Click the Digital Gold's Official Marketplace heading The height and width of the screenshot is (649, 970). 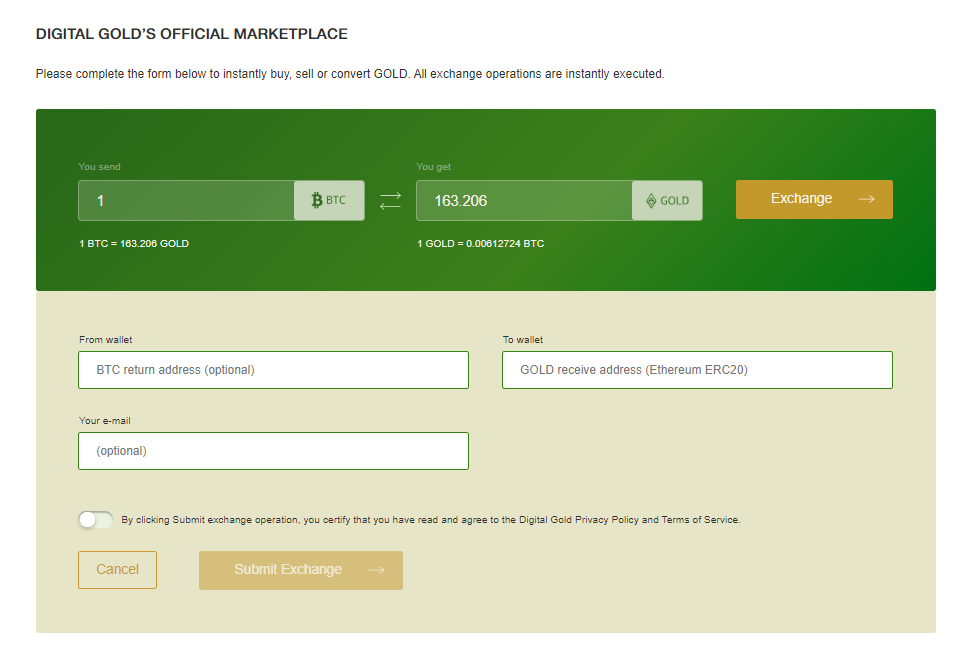tap(192, 34)
